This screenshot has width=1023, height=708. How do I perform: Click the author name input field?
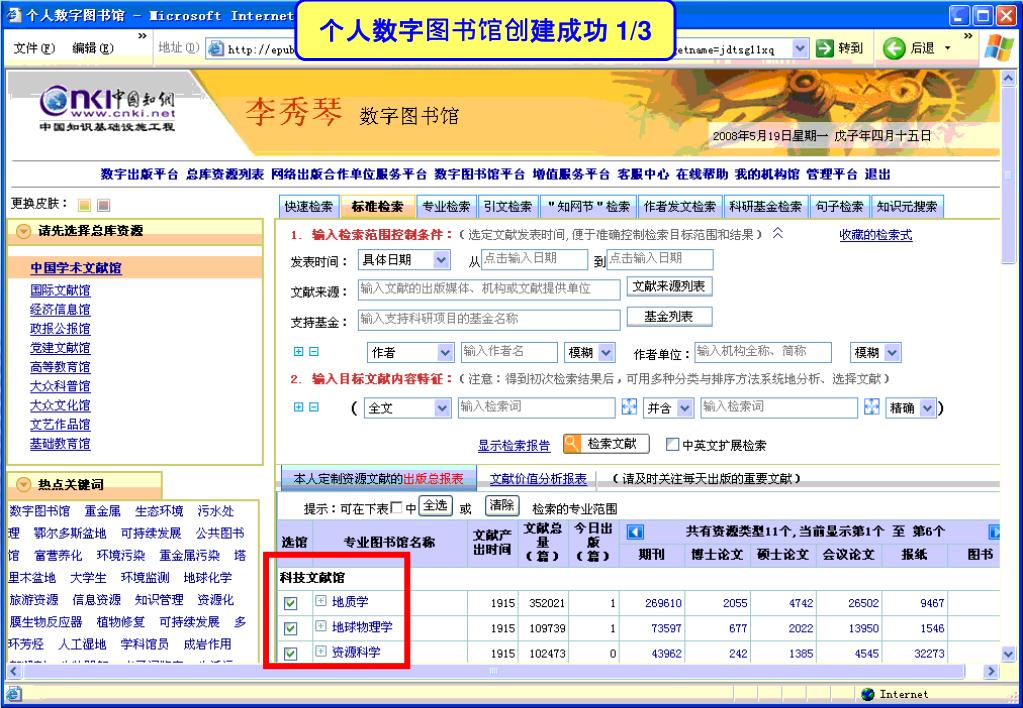[509, 352]
